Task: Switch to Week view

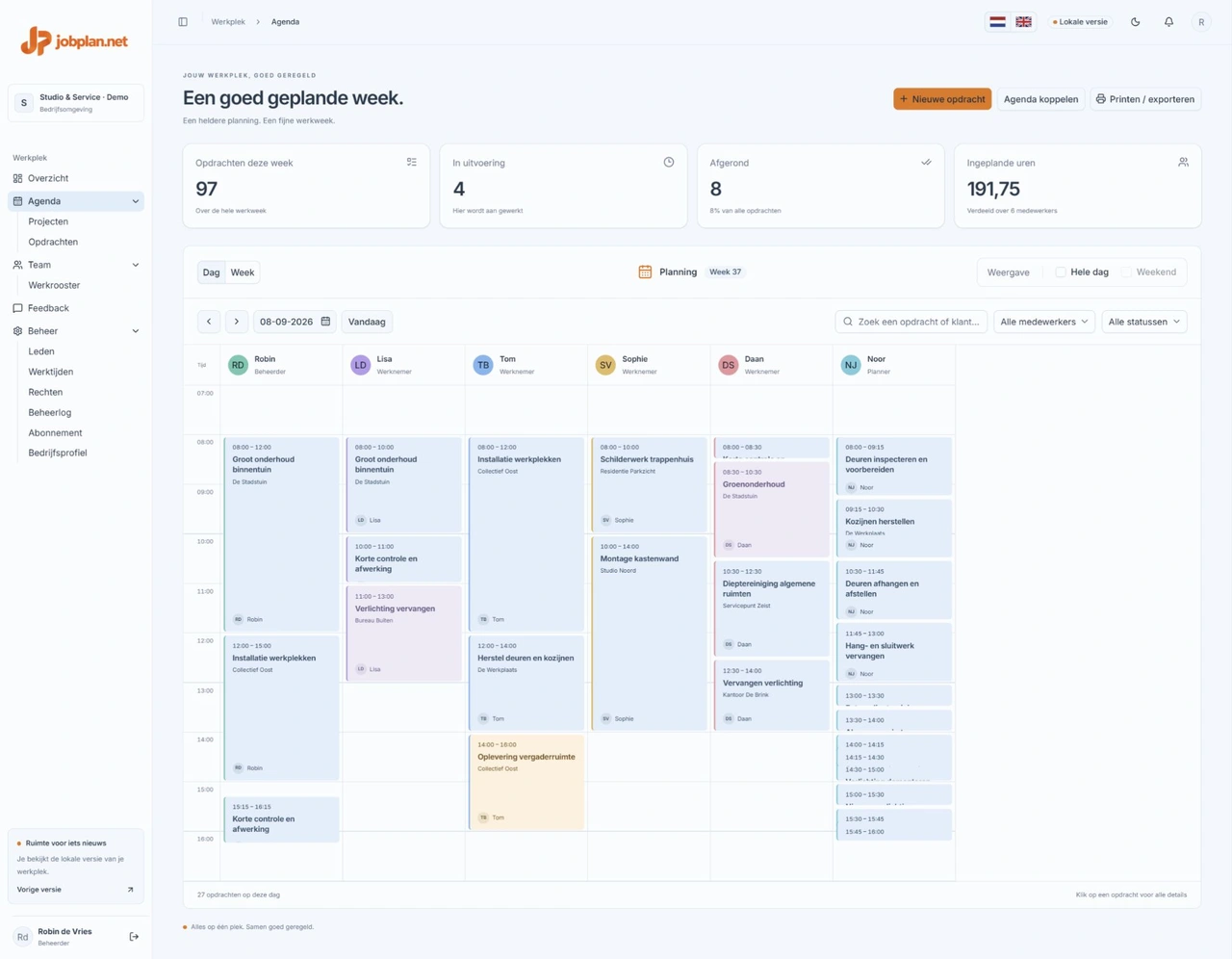Action: click(243, 272)
